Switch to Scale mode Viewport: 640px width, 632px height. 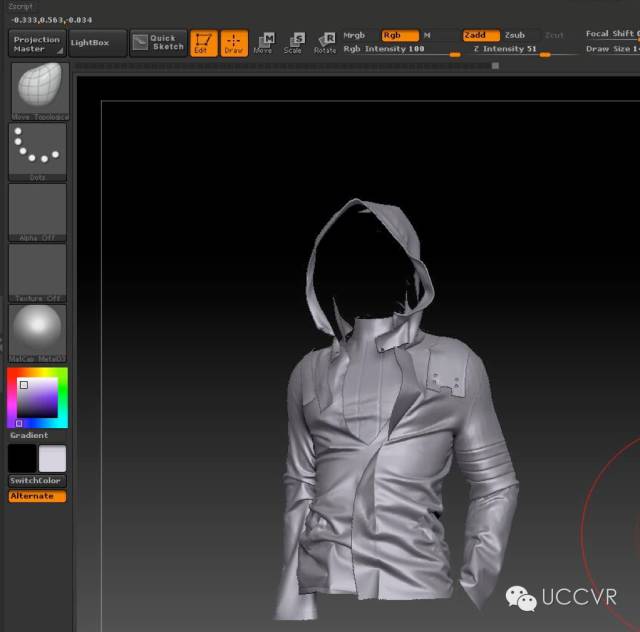coord(293,43)
